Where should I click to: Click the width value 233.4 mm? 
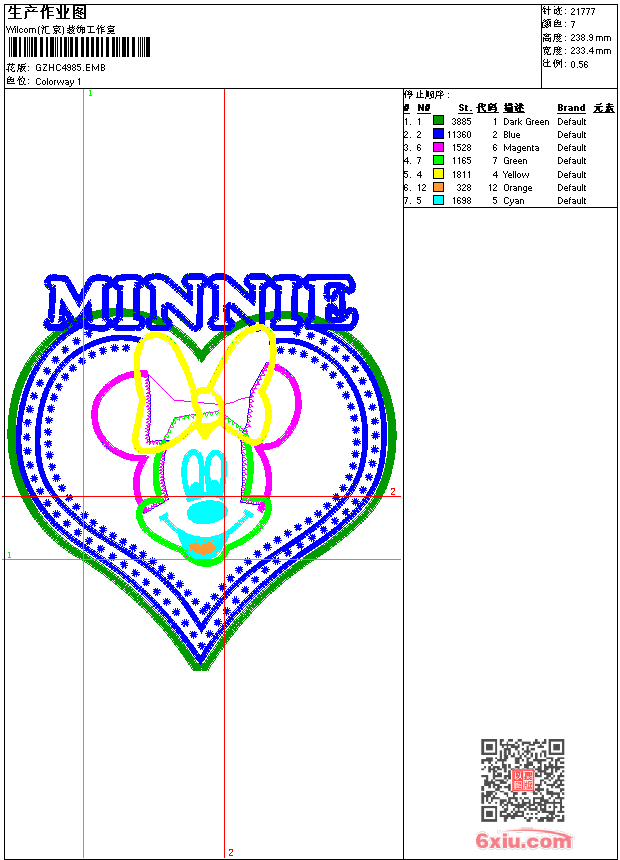click(591, 51)
